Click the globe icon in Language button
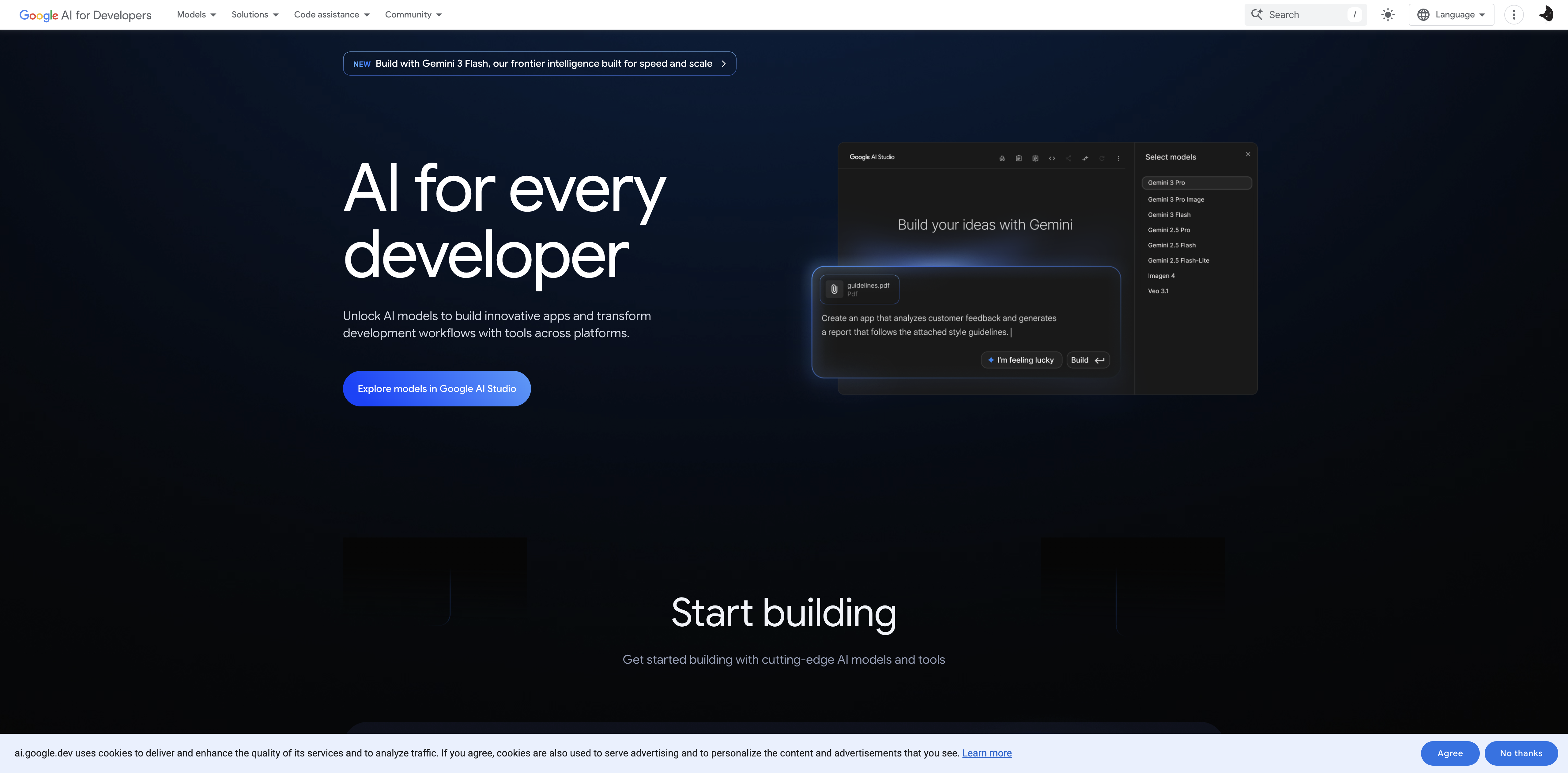The height and width of the screenshot is (773, 1568). coord(1423,15)
